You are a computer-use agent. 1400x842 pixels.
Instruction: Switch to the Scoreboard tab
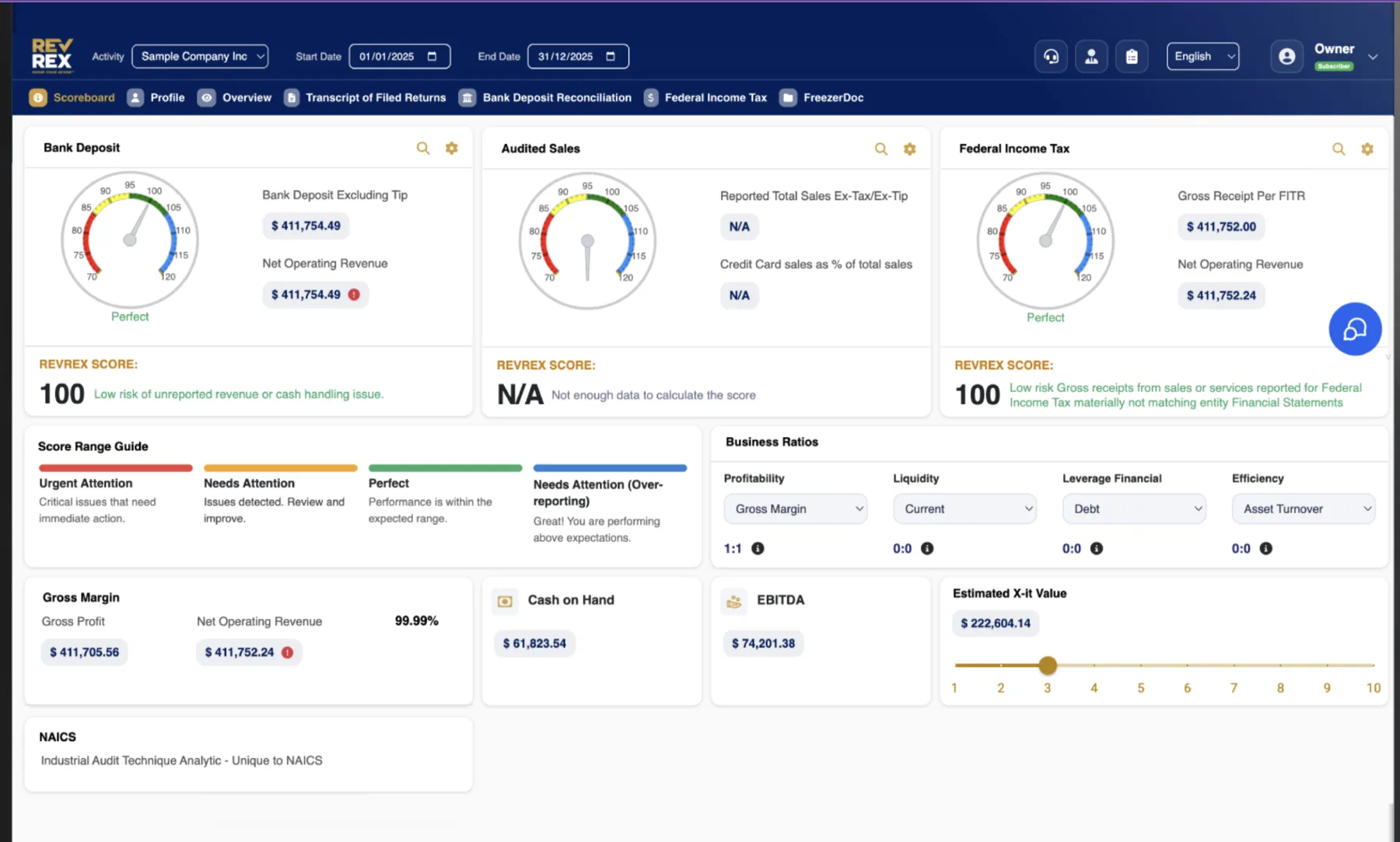click(x=72, y=97)
